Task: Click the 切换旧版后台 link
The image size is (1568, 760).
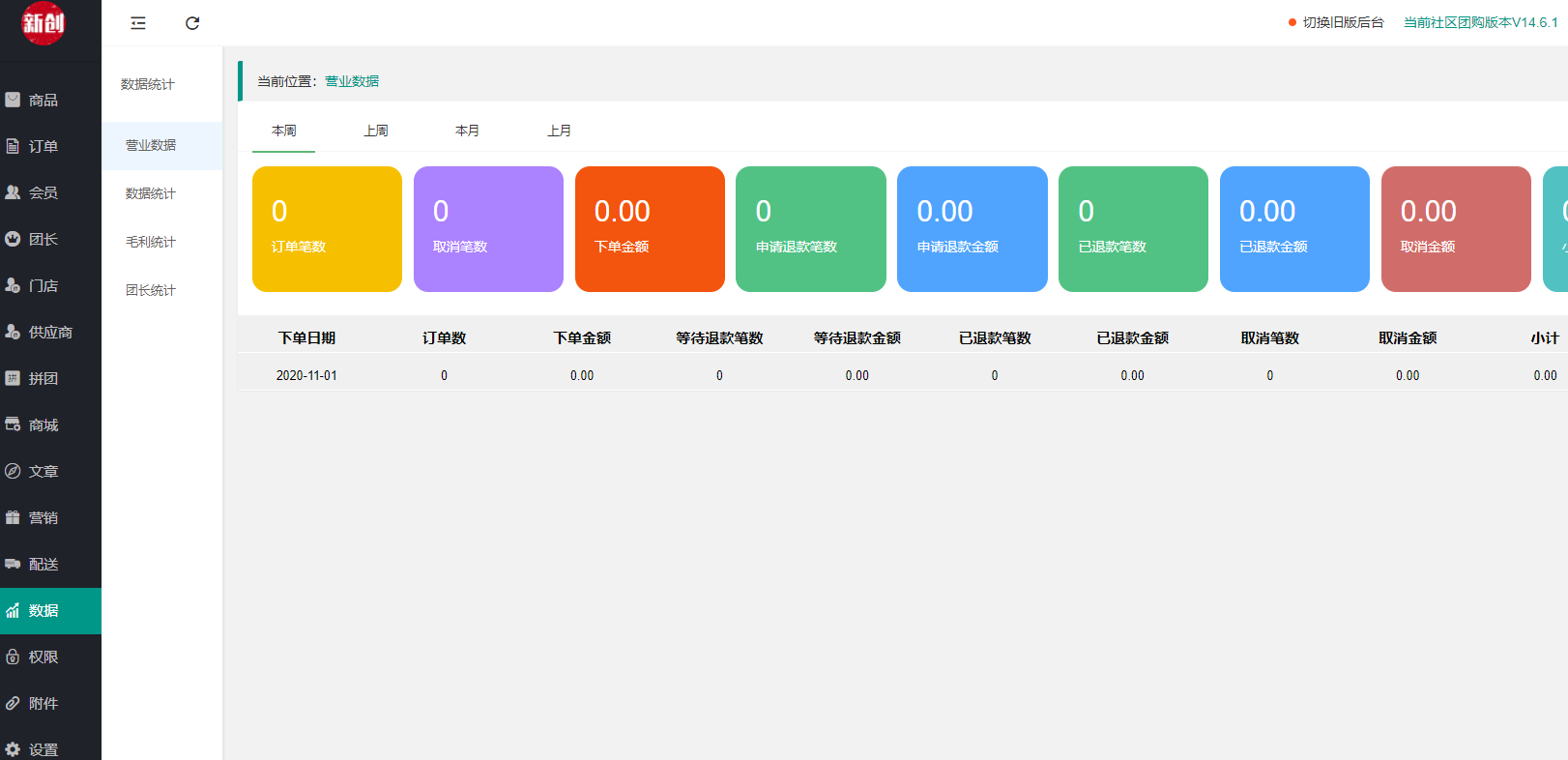Action: 1343,22
